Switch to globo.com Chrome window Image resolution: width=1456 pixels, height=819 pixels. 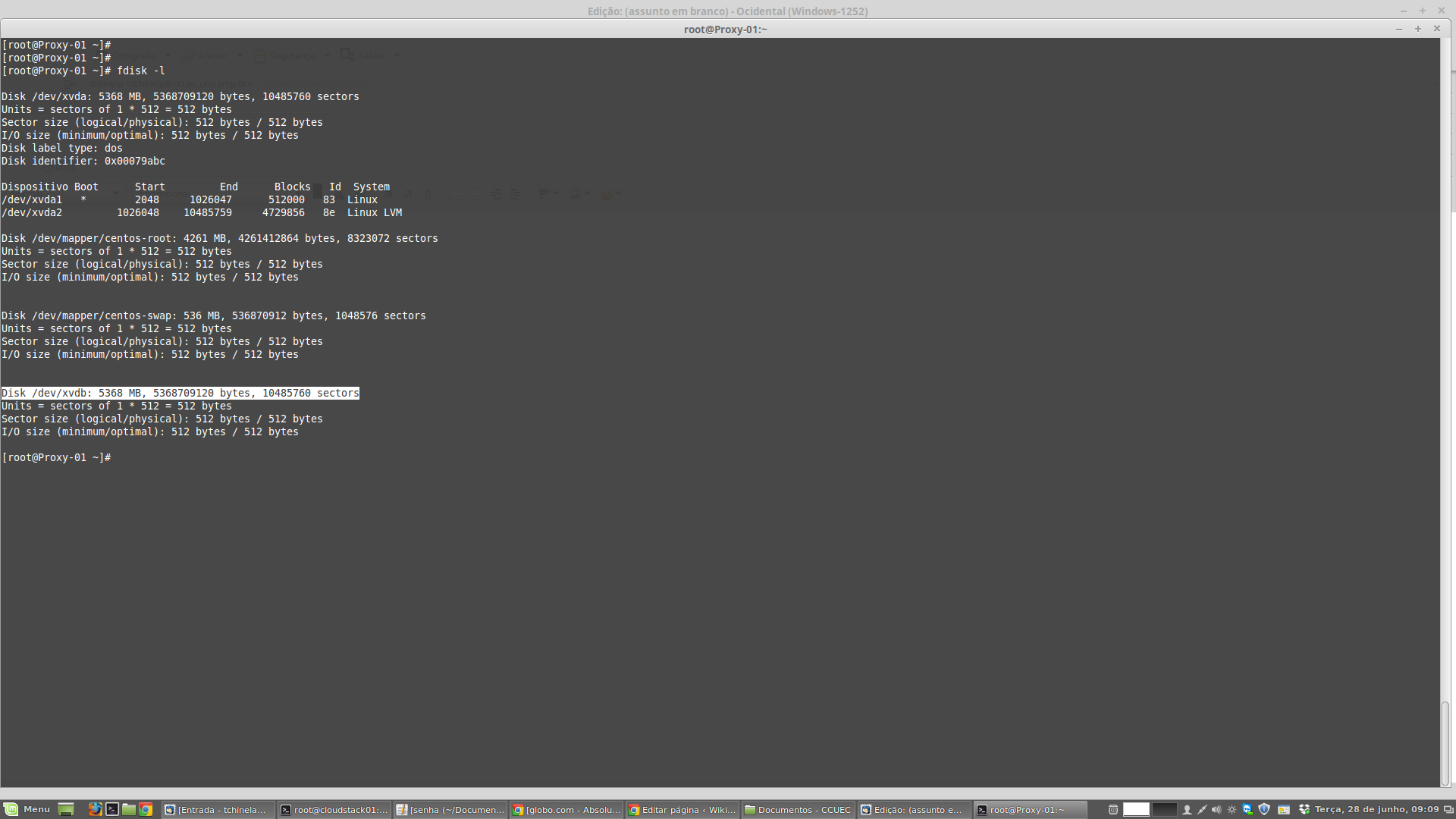pyautogui.click(x=566, y=809)
